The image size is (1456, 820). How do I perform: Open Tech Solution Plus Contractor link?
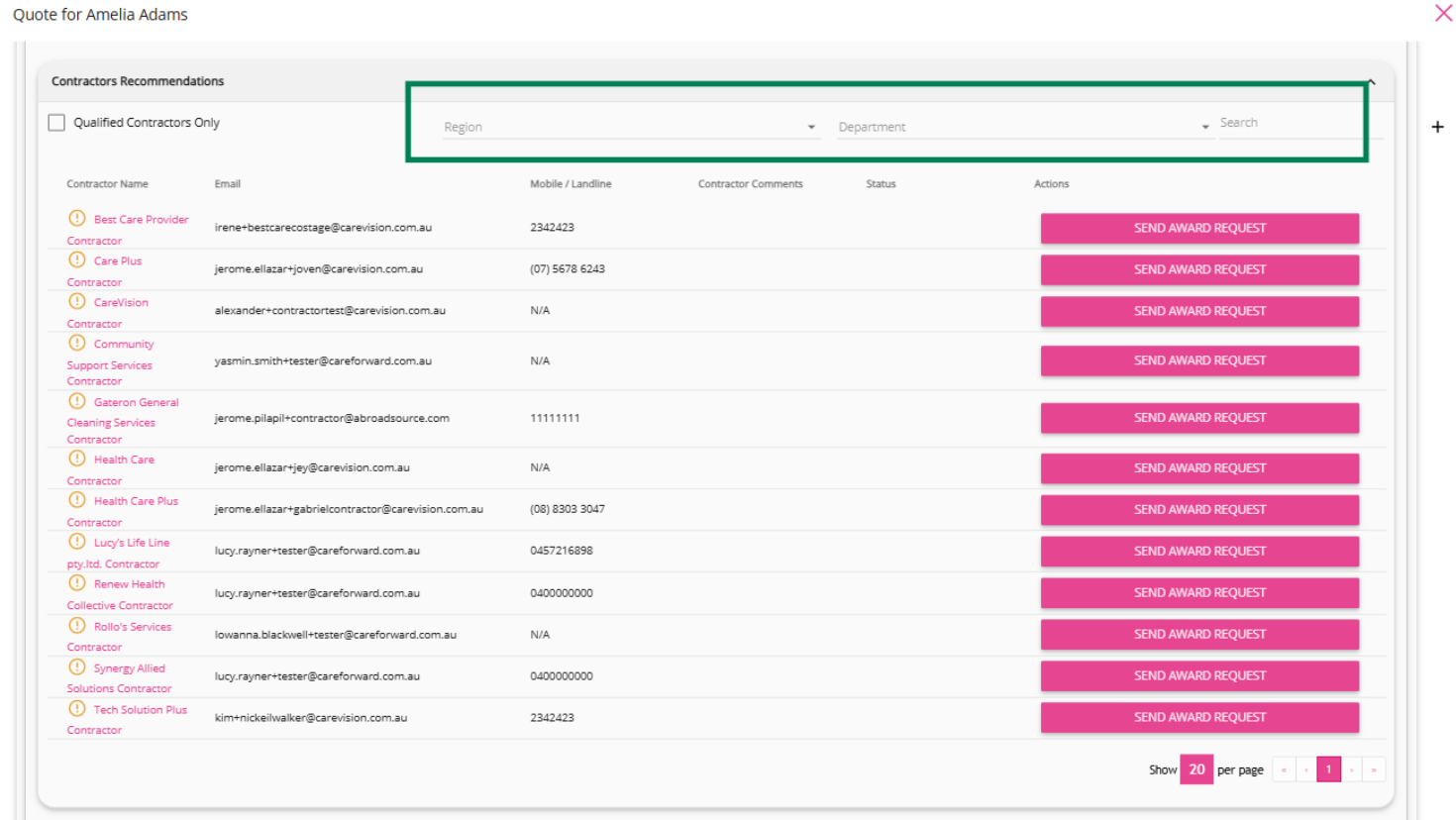[128, 720]
